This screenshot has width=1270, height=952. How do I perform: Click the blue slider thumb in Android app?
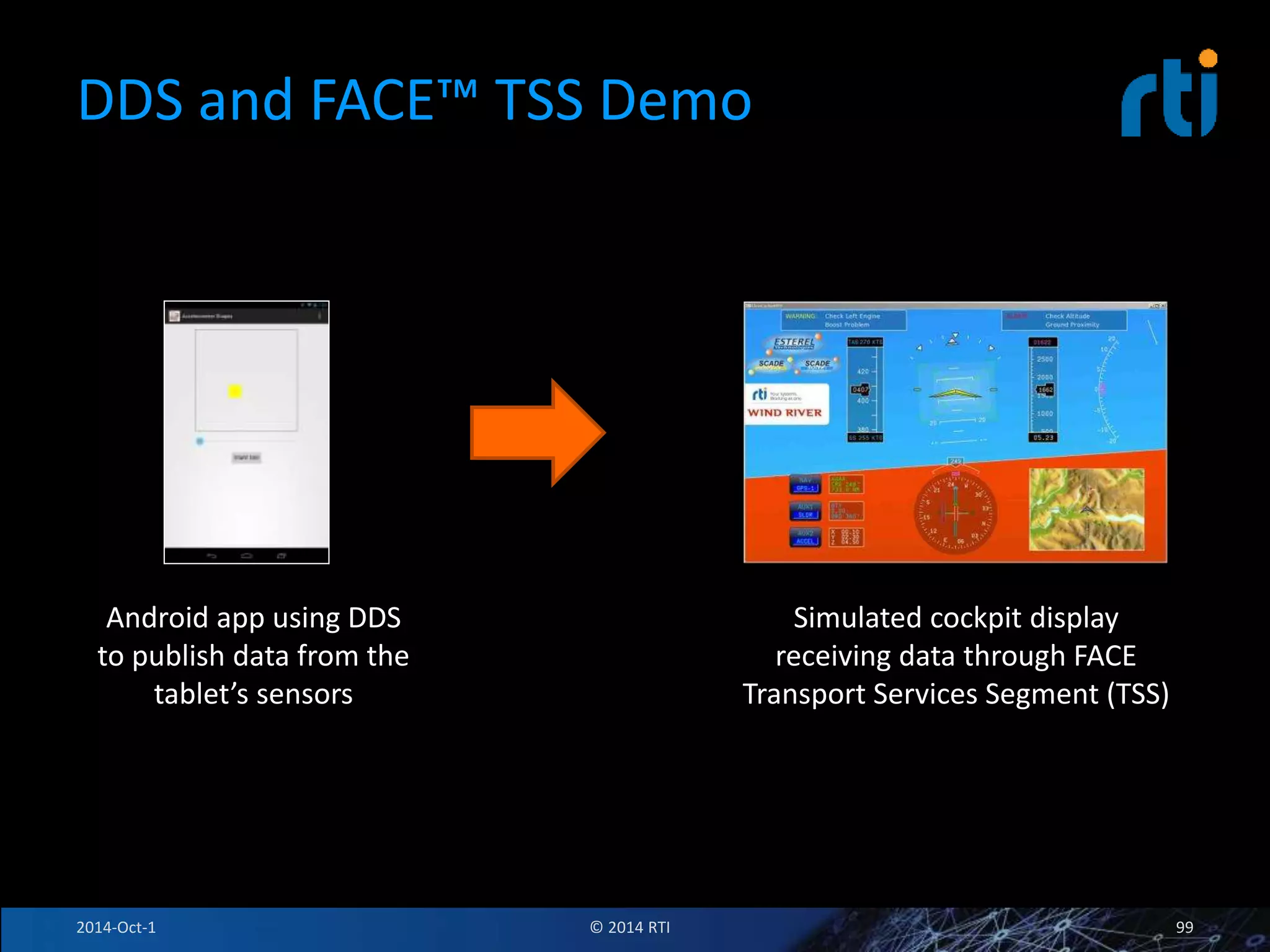[x=200, y=441]
